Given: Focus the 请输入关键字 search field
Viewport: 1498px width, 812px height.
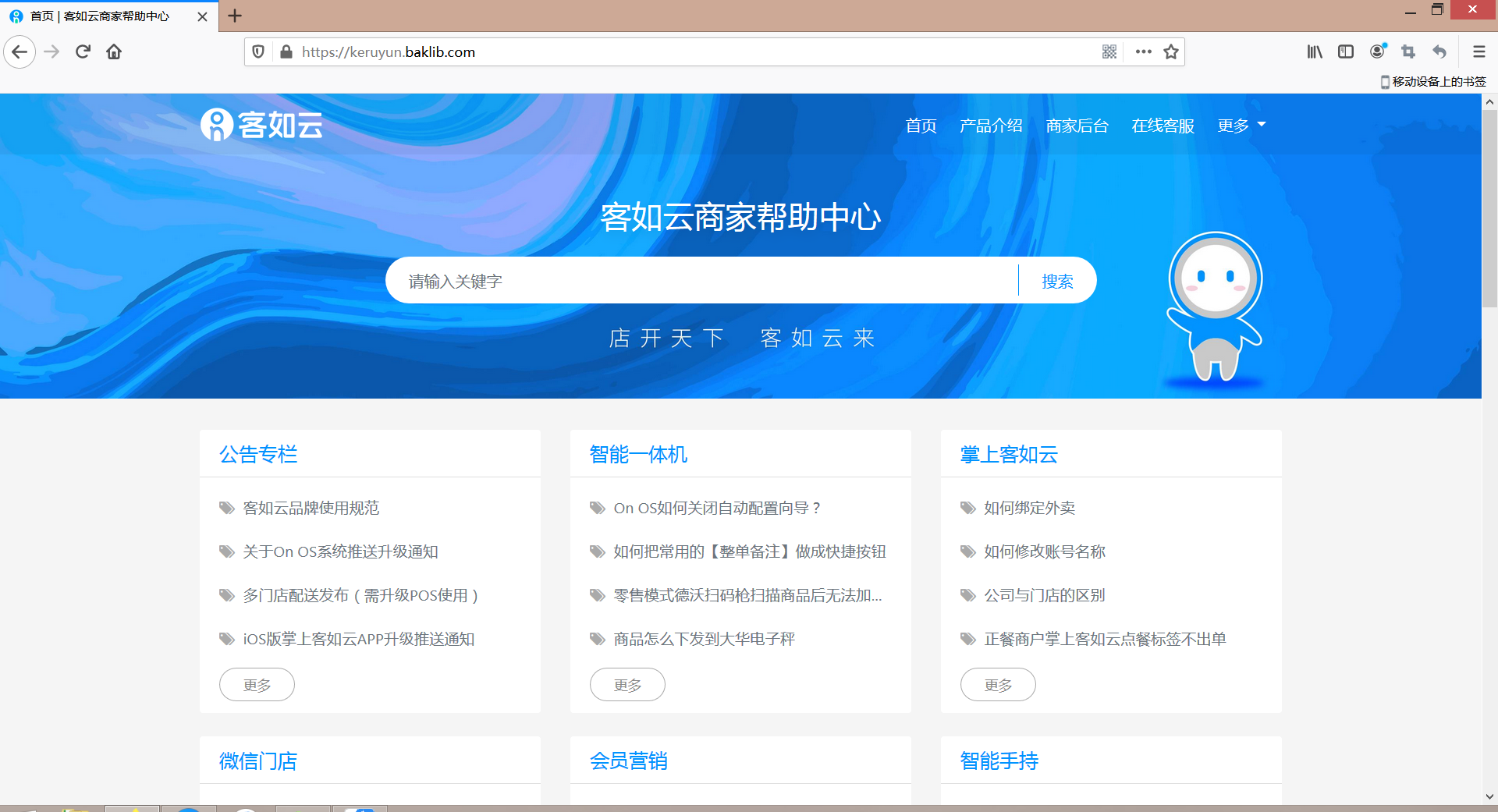Looking at the screenshot, I should [x=702, y=281].
